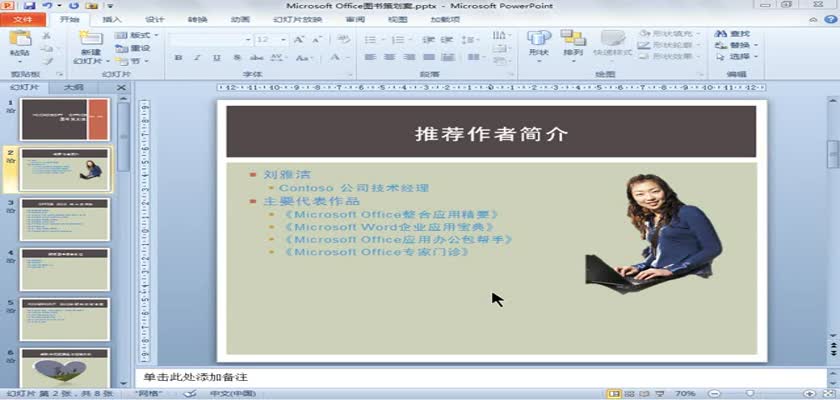Click the Copy icon in clipboard group

47,48
